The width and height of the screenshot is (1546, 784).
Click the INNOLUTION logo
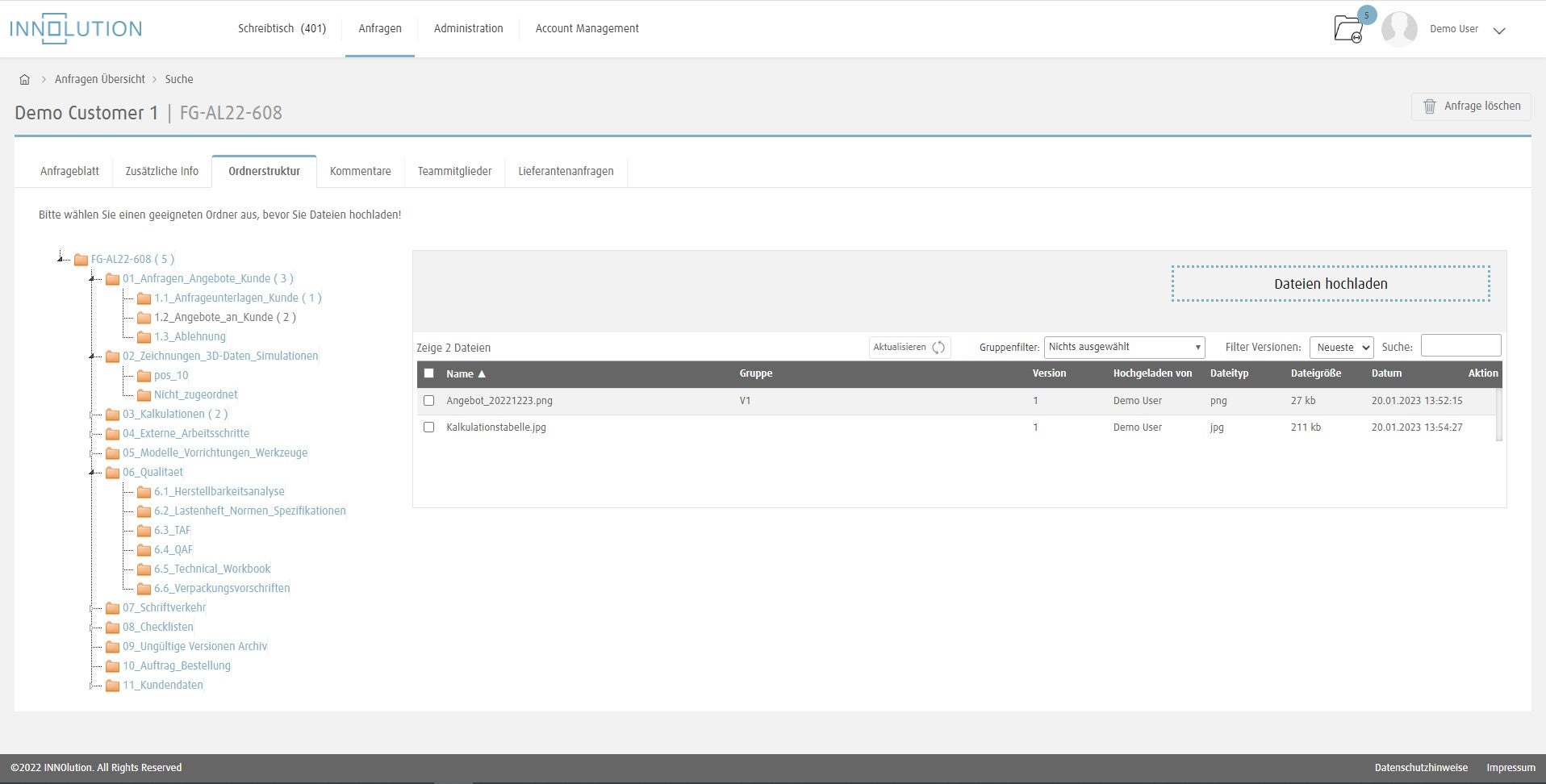[76, 28]
